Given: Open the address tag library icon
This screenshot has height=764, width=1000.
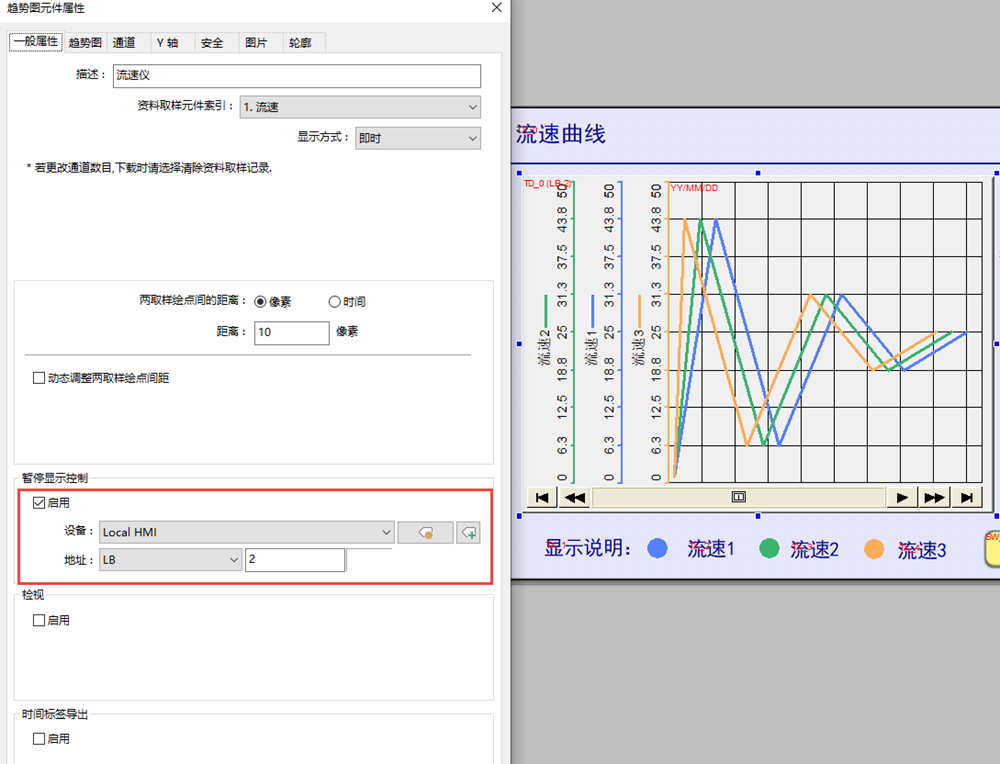Looking at the screenshot, I should [x=425, y=533].
